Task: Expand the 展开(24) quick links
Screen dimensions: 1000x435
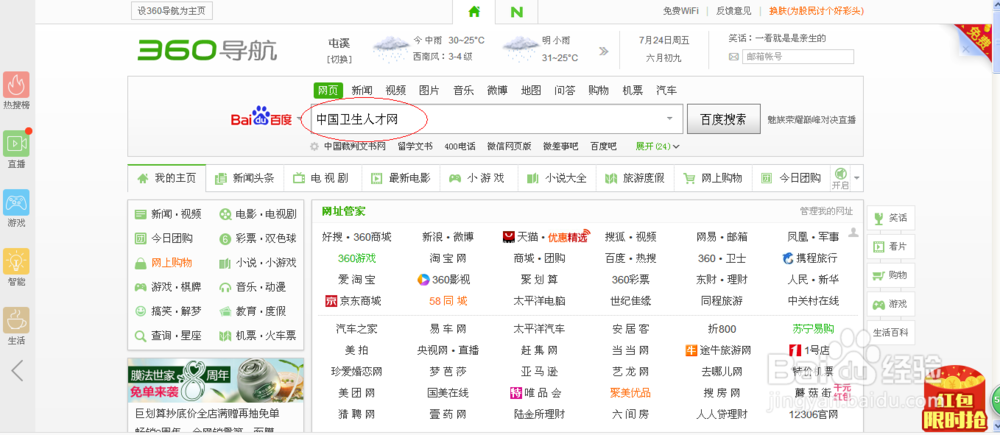Action: point(658,146)
